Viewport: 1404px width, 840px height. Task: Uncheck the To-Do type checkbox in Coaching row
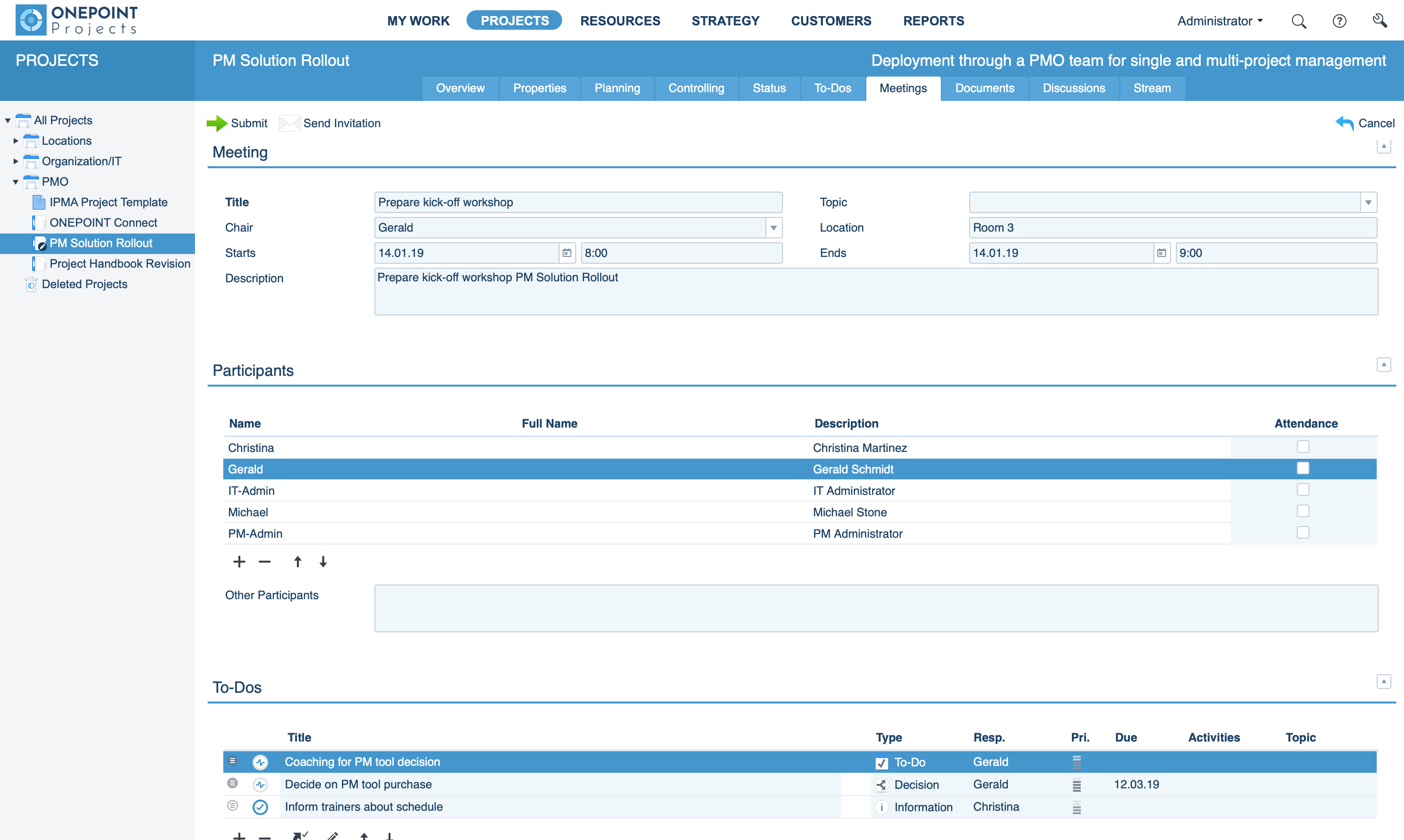[881, 763]
